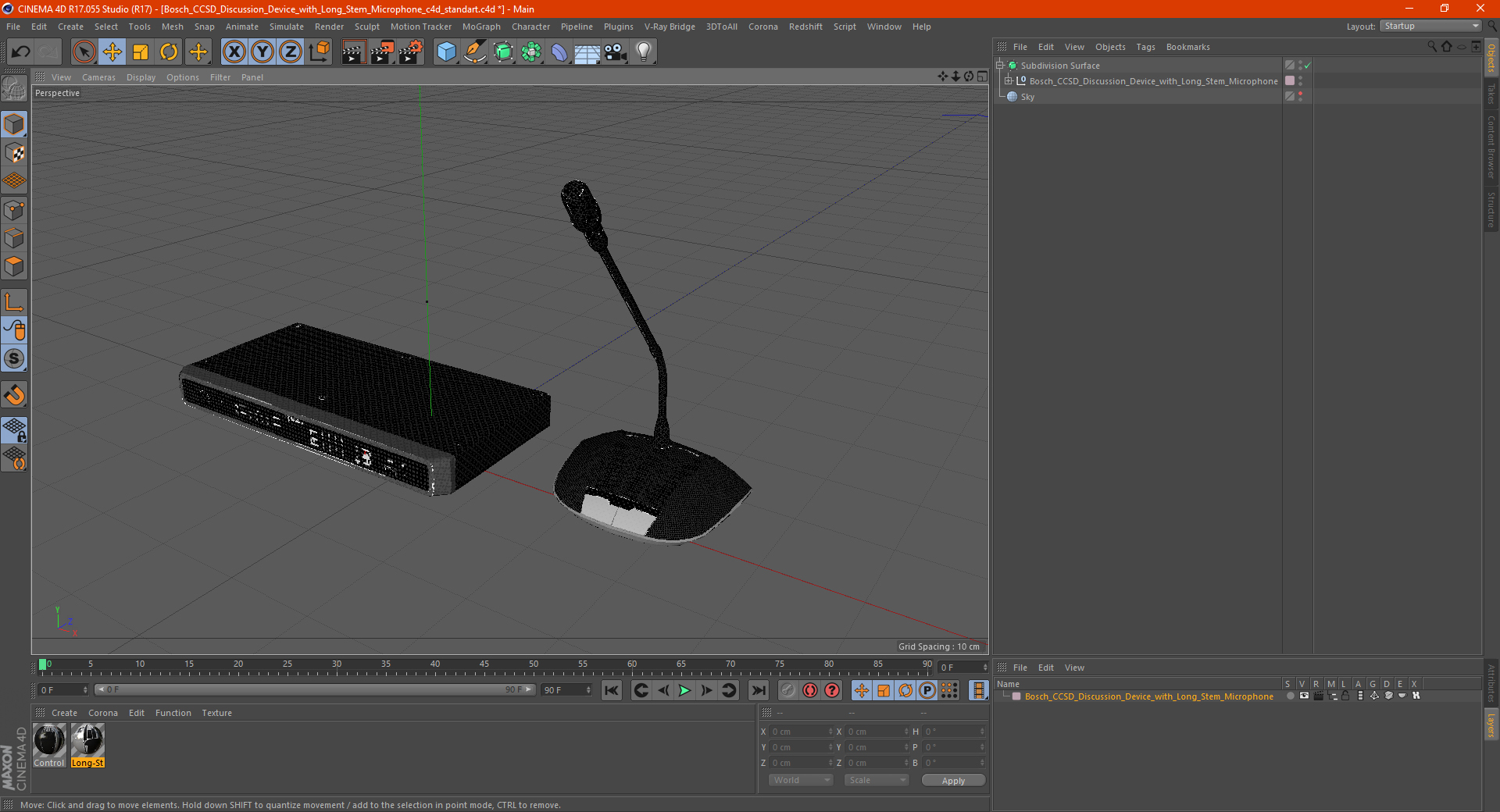Click the Undo arrow icon
Viewport: 1500px width, 812px height.
coord(20,52)
